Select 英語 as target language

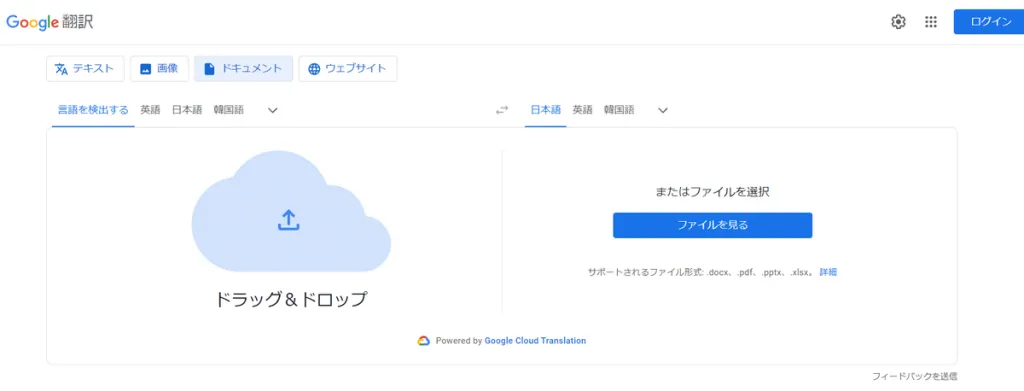583,110
